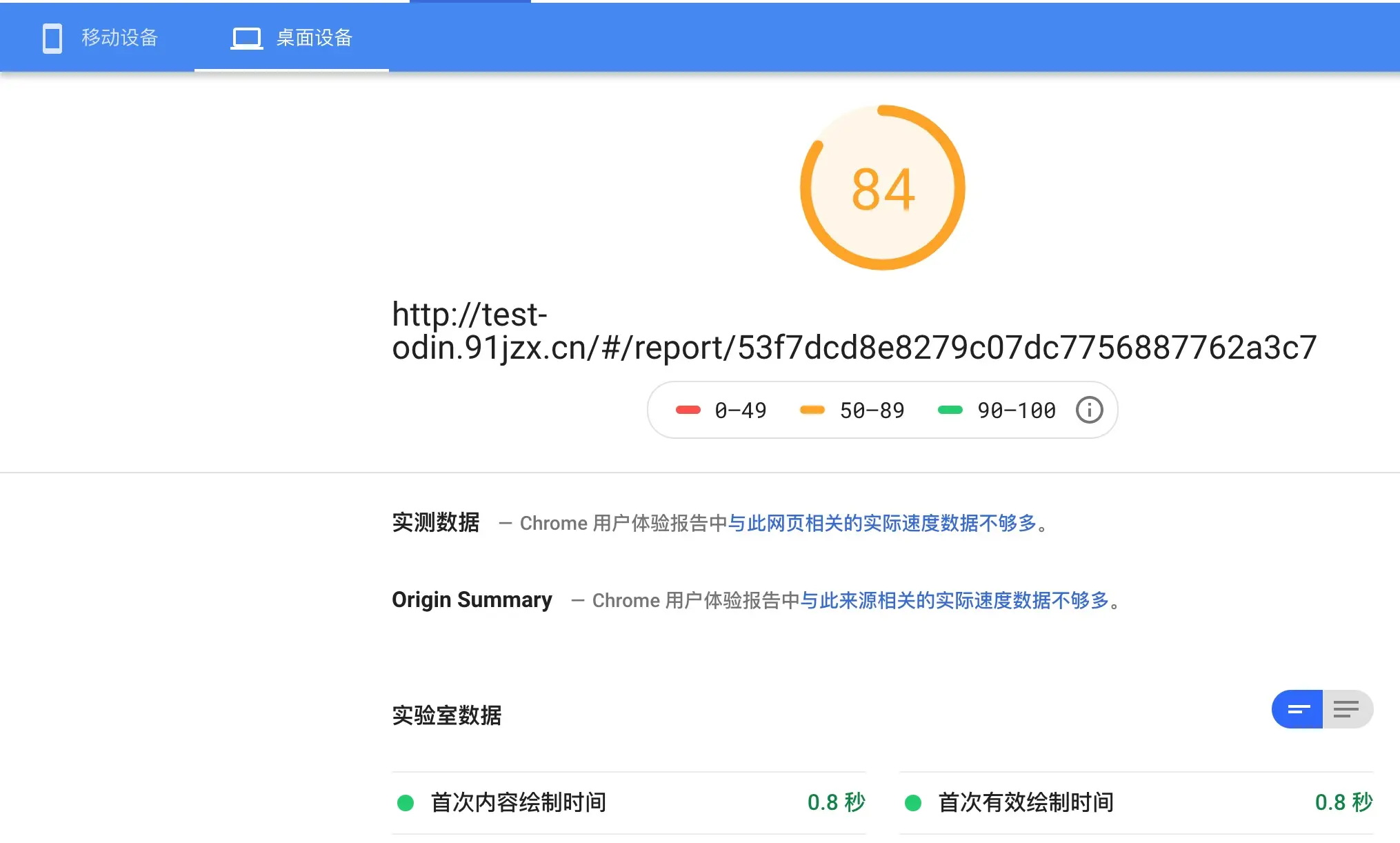Click the 84 performance score gauge

click(x=883, y=188)
